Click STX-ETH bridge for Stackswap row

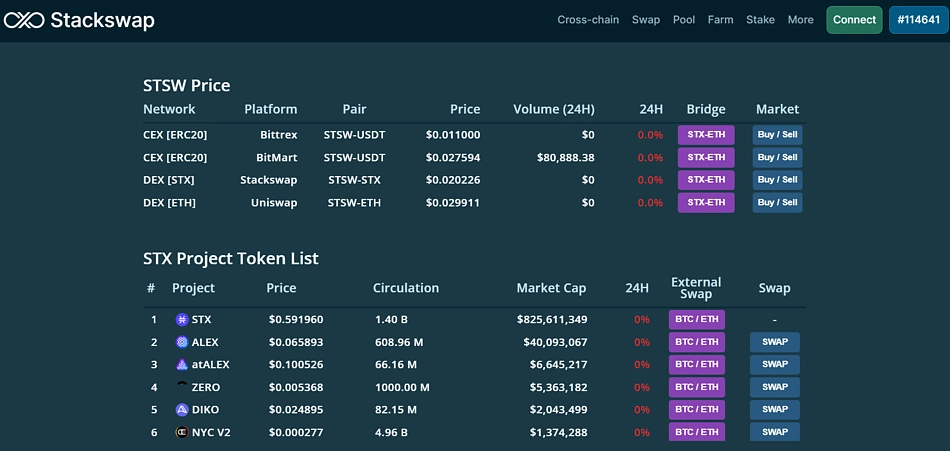tap(706, 180)
